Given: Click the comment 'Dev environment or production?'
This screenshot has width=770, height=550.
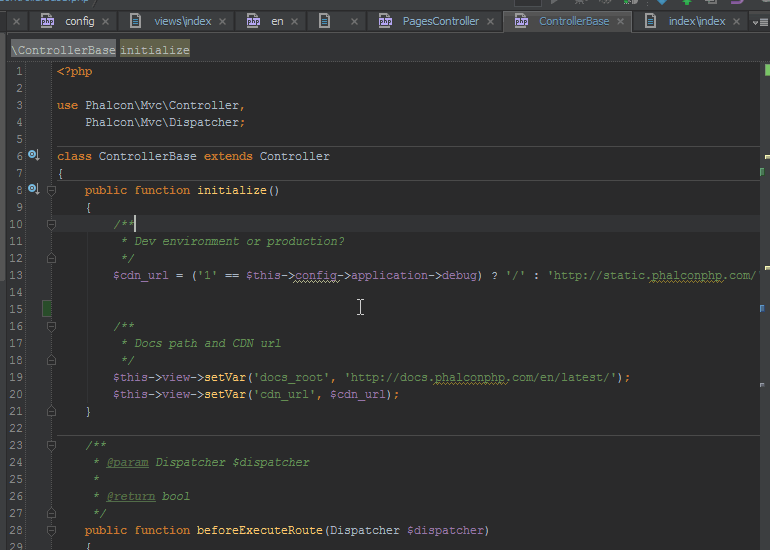Looking at the screenshot, I should (x=240, y=242).
